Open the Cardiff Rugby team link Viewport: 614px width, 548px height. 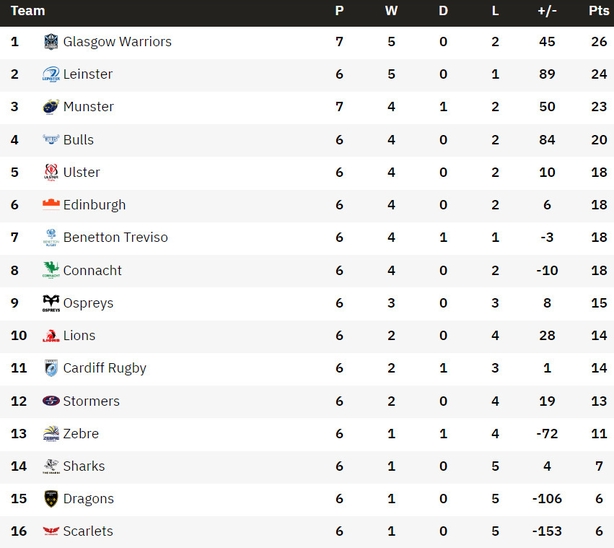[x=105, y=368]
